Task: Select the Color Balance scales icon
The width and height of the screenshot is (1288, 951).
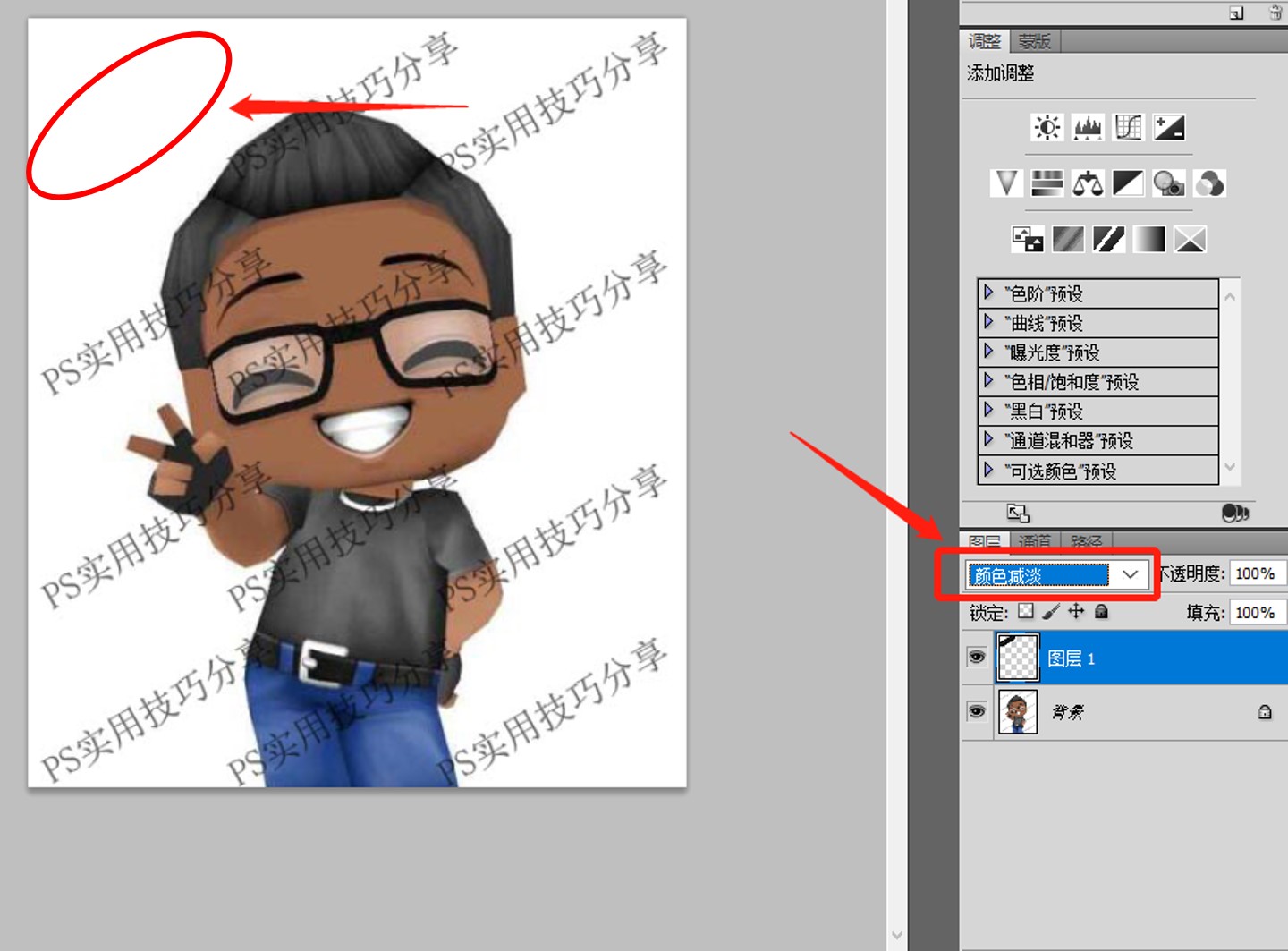Action: (1088, 184)
